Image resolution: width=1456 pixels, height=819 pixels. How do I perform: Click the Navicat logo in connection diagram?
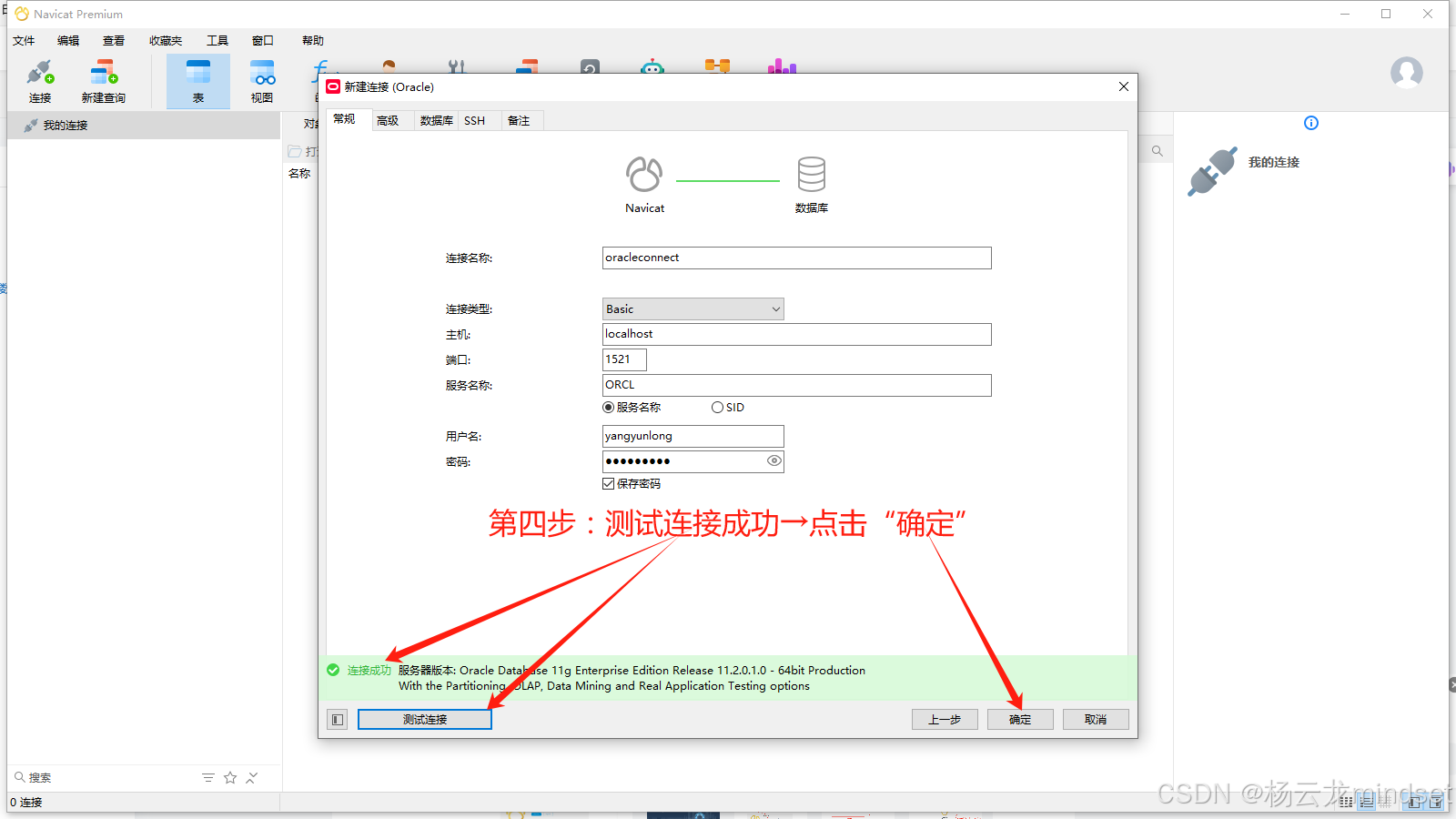(x=644, y=174)
